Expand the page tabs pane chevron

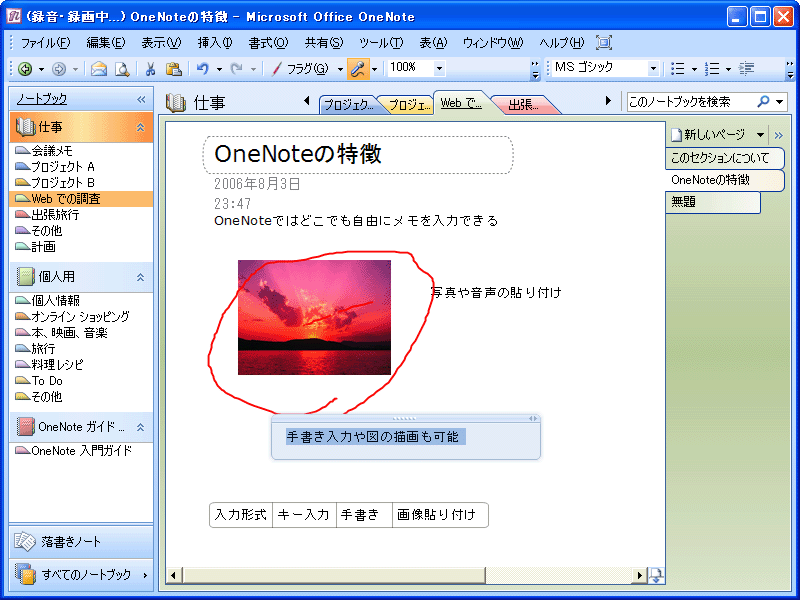pos(778,135)
